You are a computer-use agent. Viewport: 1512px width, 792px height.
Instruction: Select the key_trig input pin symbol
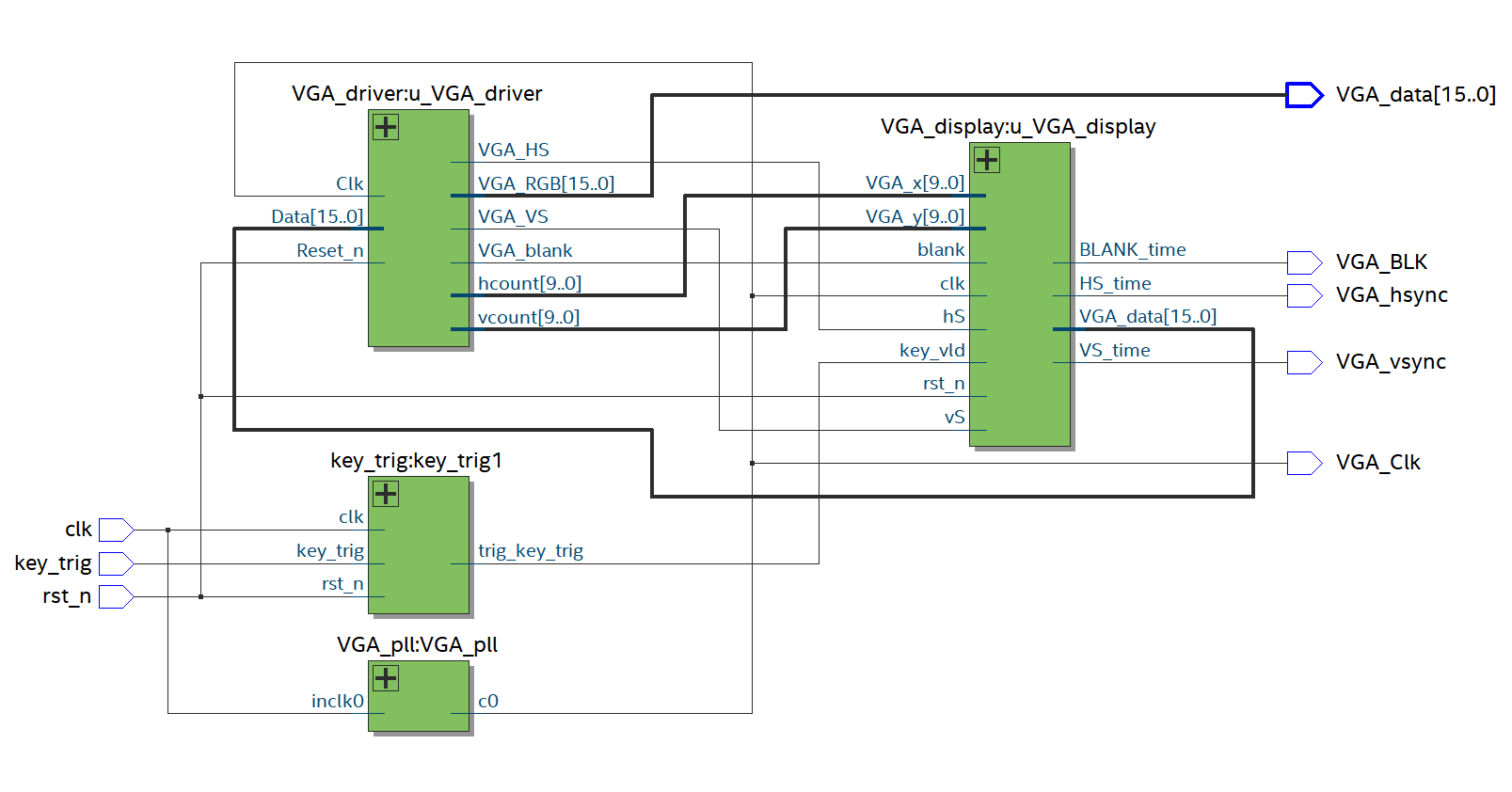point(117,563)
